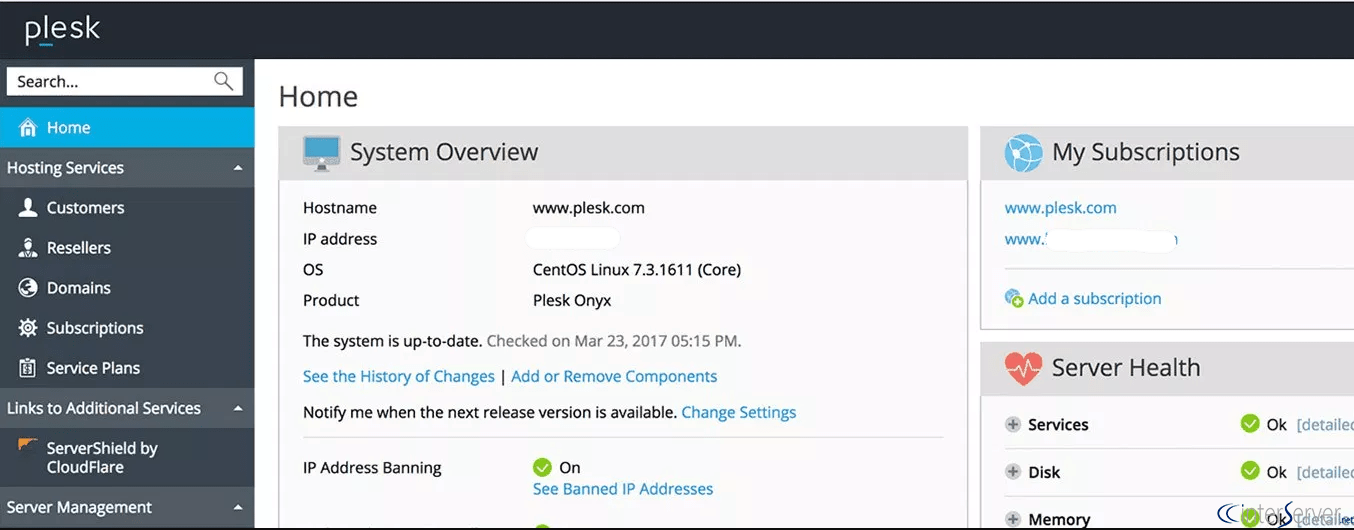Click the Service Plans clipboard icon
The image size is (1354, 530).
click(28, 368)
